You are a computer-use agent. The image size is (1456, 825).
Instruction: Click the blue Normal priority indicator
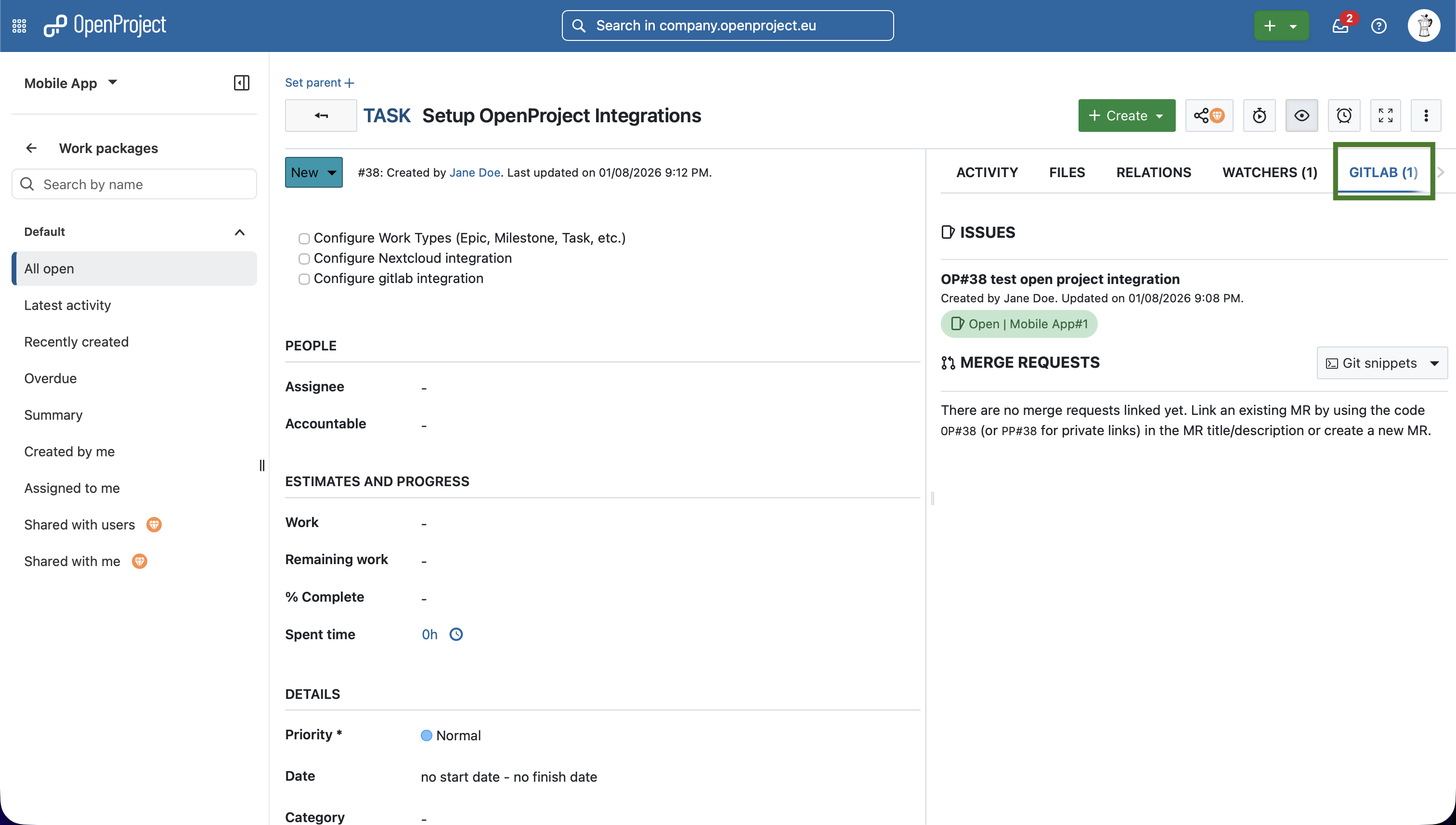click(426, 735)
